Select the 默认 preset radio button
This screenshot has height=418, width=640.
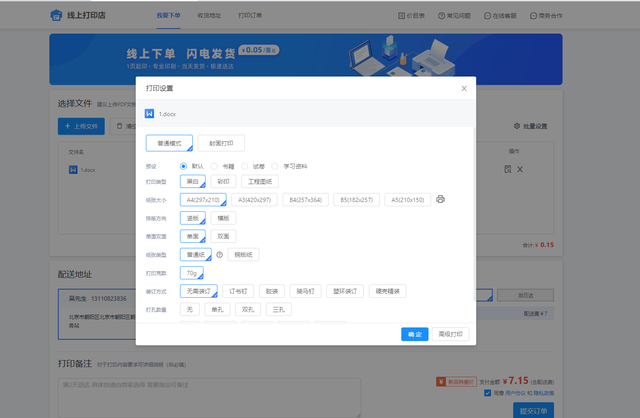(184, 166)
